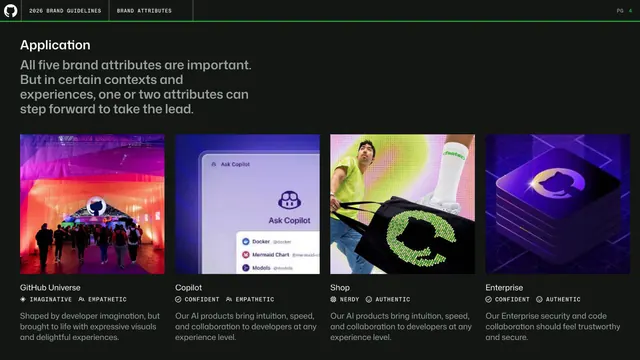Click the Docker entry in Copilot list
Viewport: 640px width, 360px height.
(x=267, y=242)
